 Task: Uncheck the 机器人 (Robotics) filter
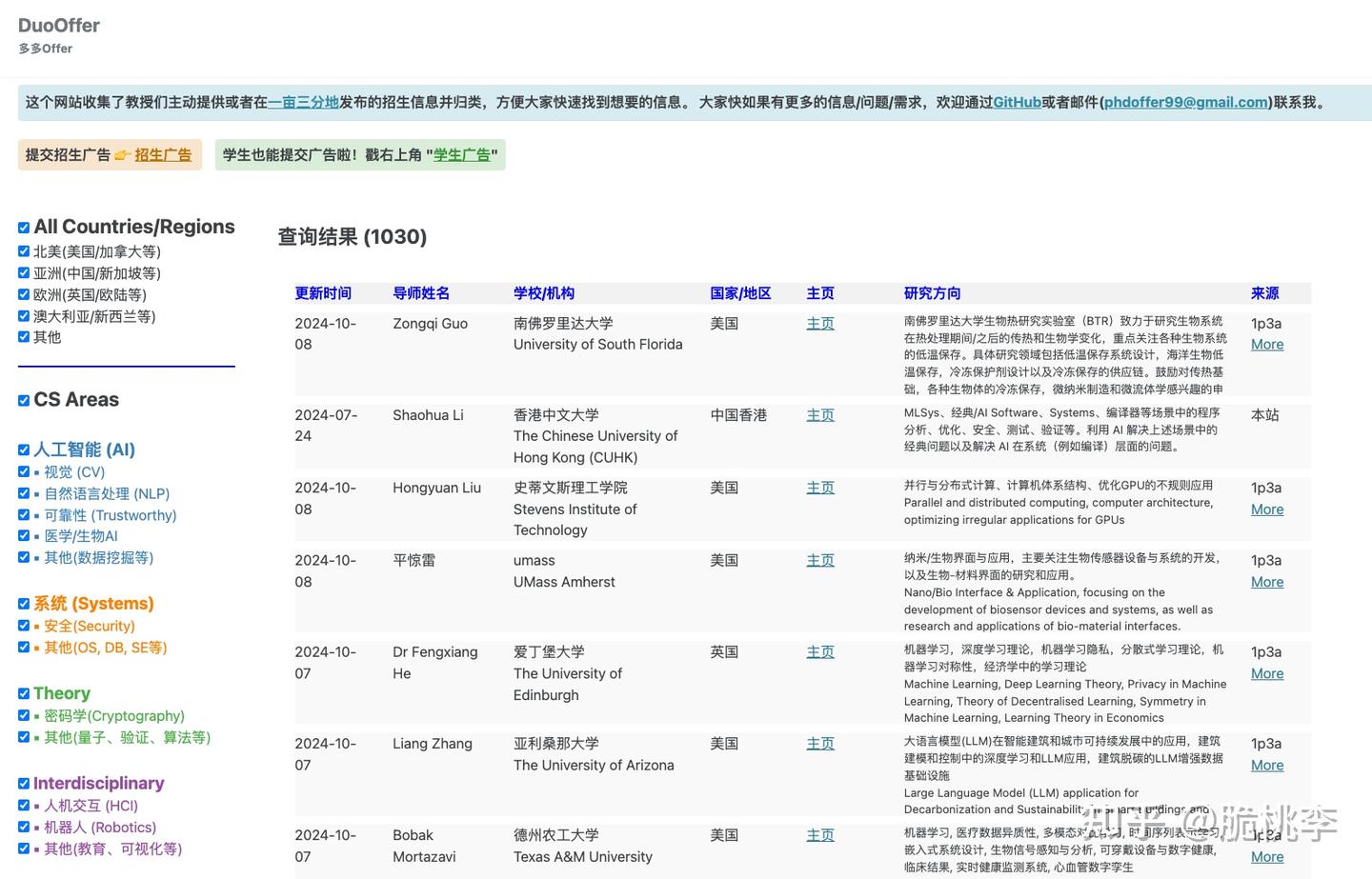click(24, 827)
